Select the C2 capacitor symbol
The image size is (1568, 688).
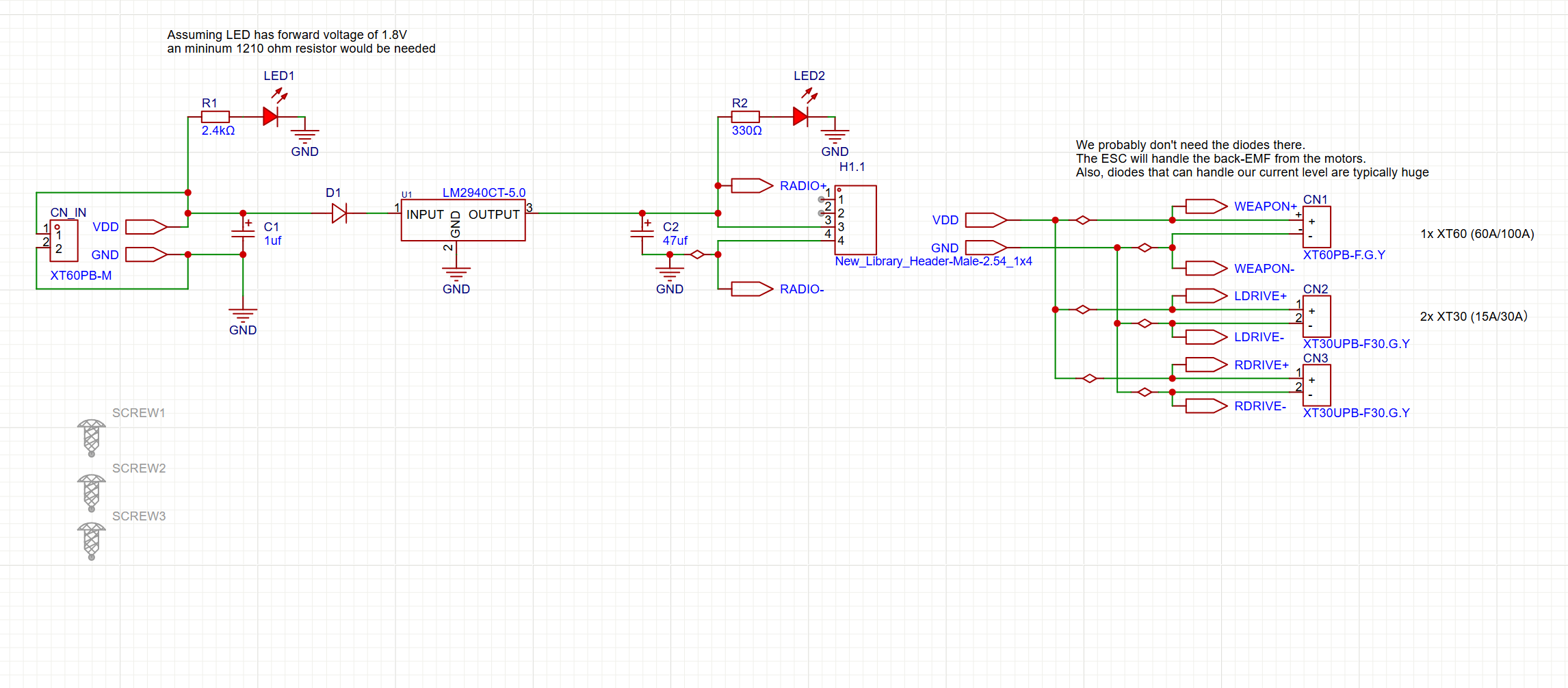coord(642,233)
